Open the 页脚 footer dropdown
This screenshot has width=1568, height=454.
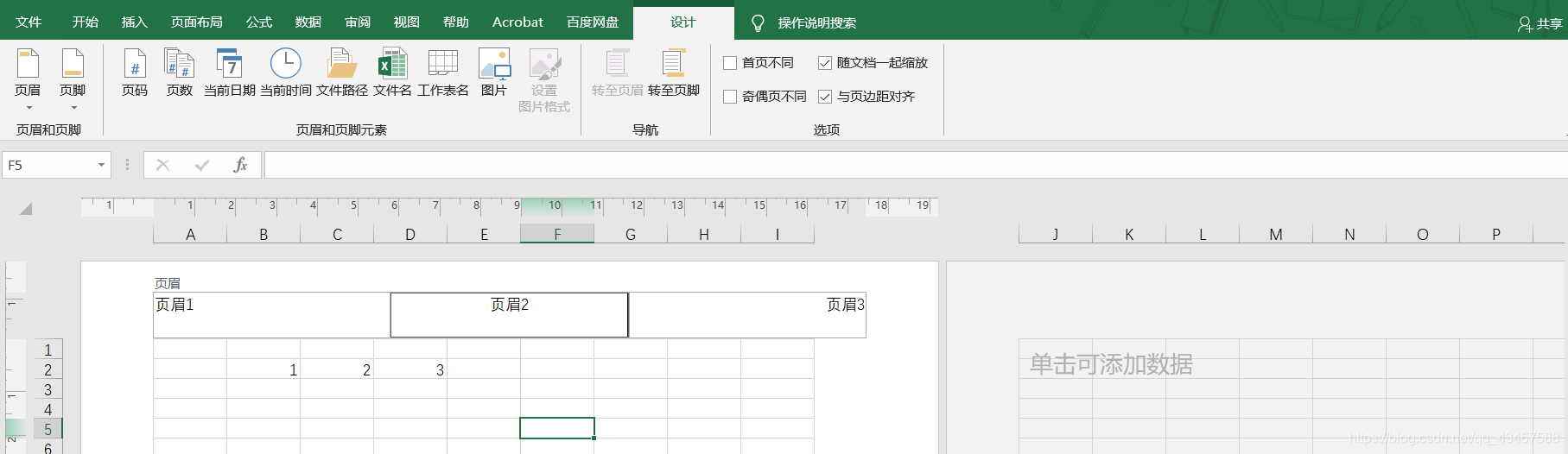pos(73,79)
